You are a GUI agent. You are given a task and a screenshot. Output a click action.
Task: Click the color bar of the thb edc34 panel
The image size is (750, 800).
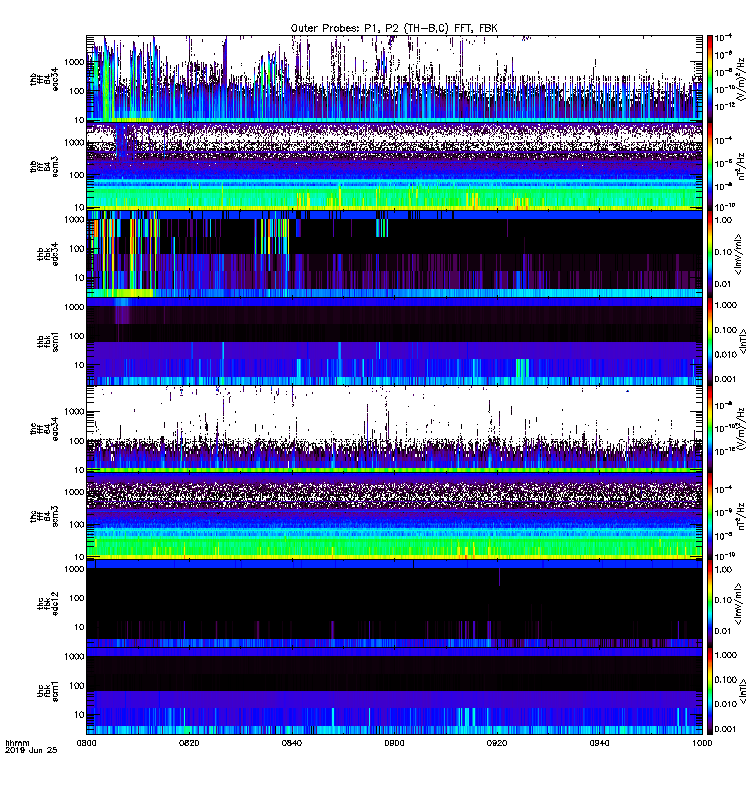710,254
